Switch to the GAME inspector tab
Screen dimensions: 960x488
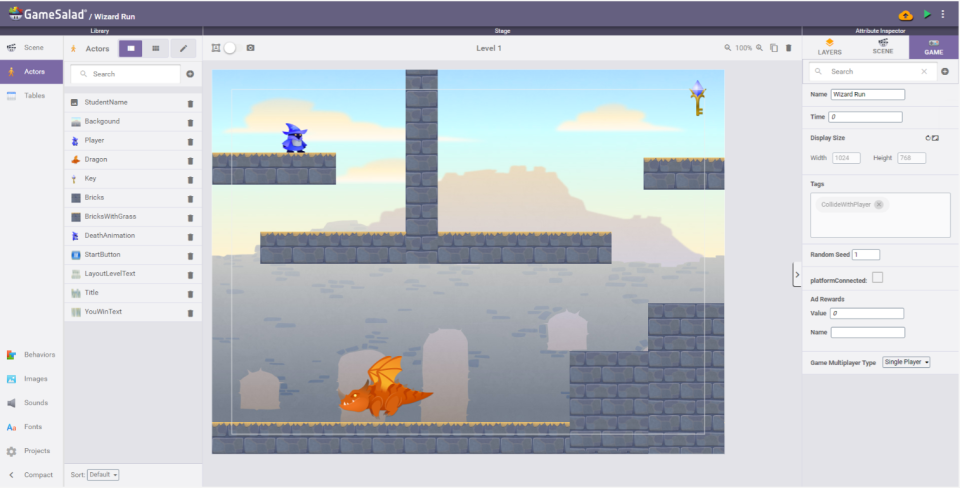click(934, 47)
